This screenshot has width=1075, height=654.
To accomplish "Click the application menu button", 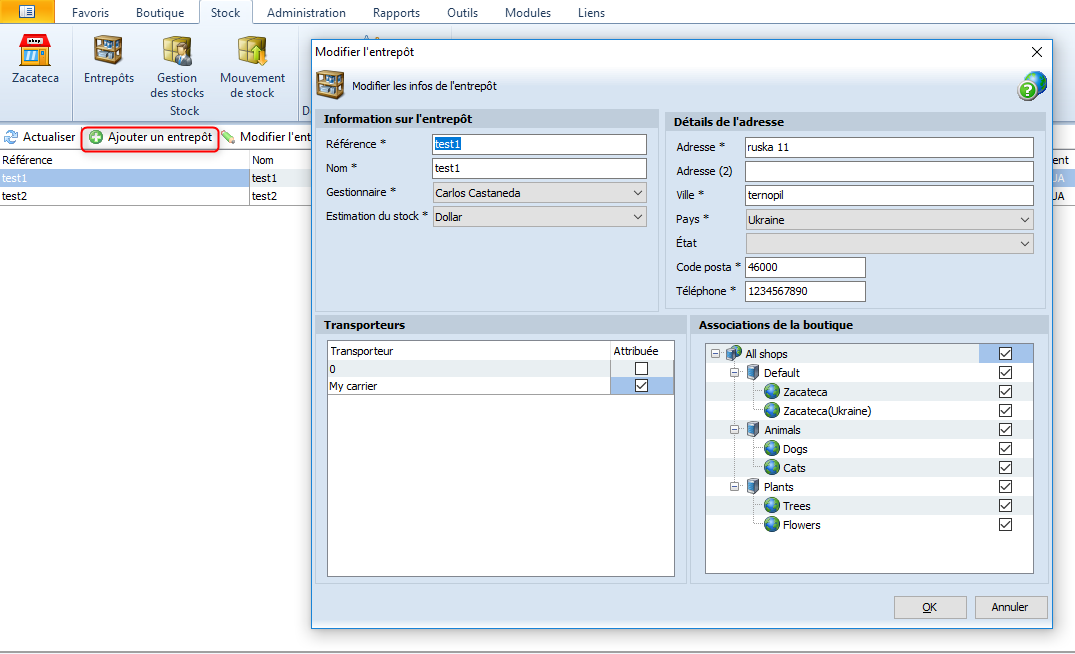I will pyautogui.click(x=27, y=12).
